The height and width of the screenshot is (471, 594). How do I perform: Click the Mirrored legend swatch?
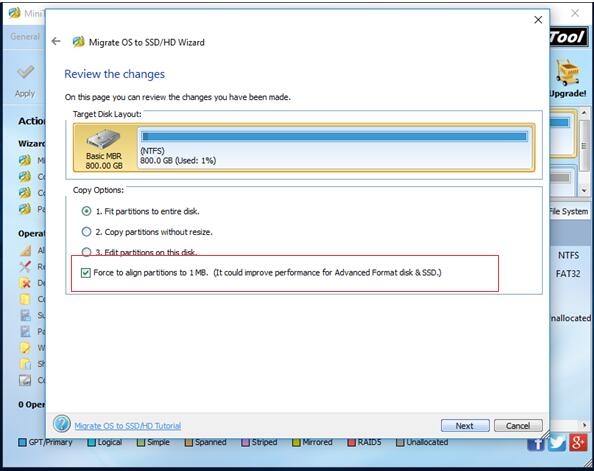click(x=296, y=442)
